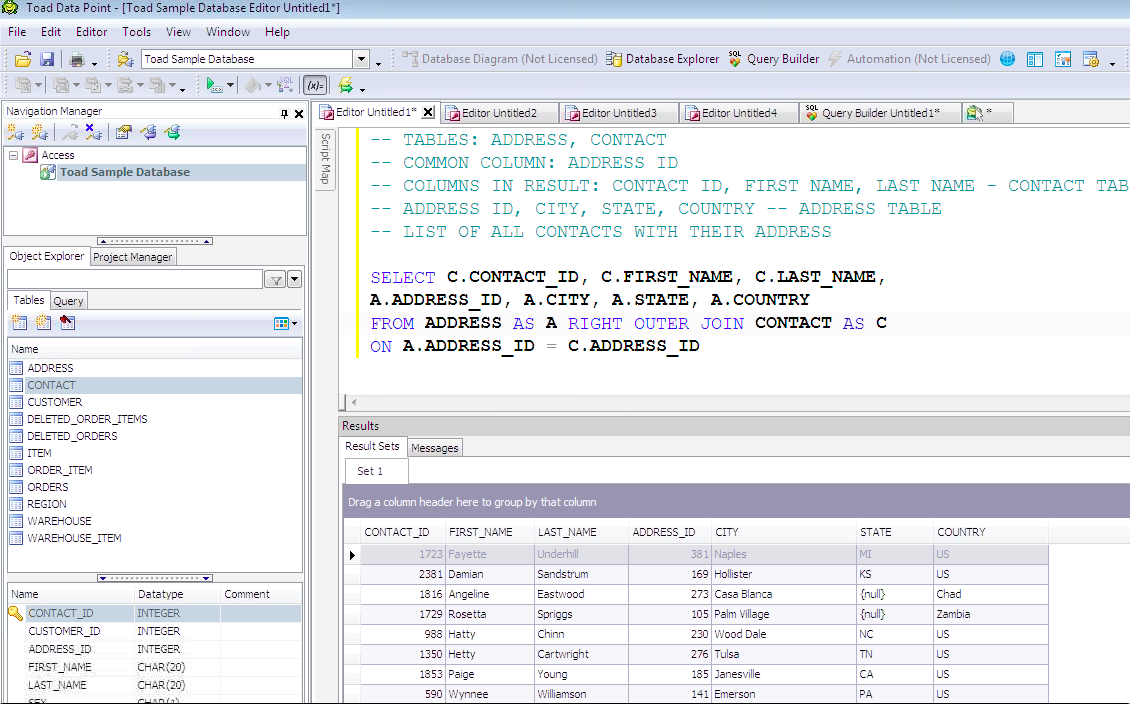Save the script with the floppy disk icon
Viewport: 1130px width, 704px height.
[46, 59]
